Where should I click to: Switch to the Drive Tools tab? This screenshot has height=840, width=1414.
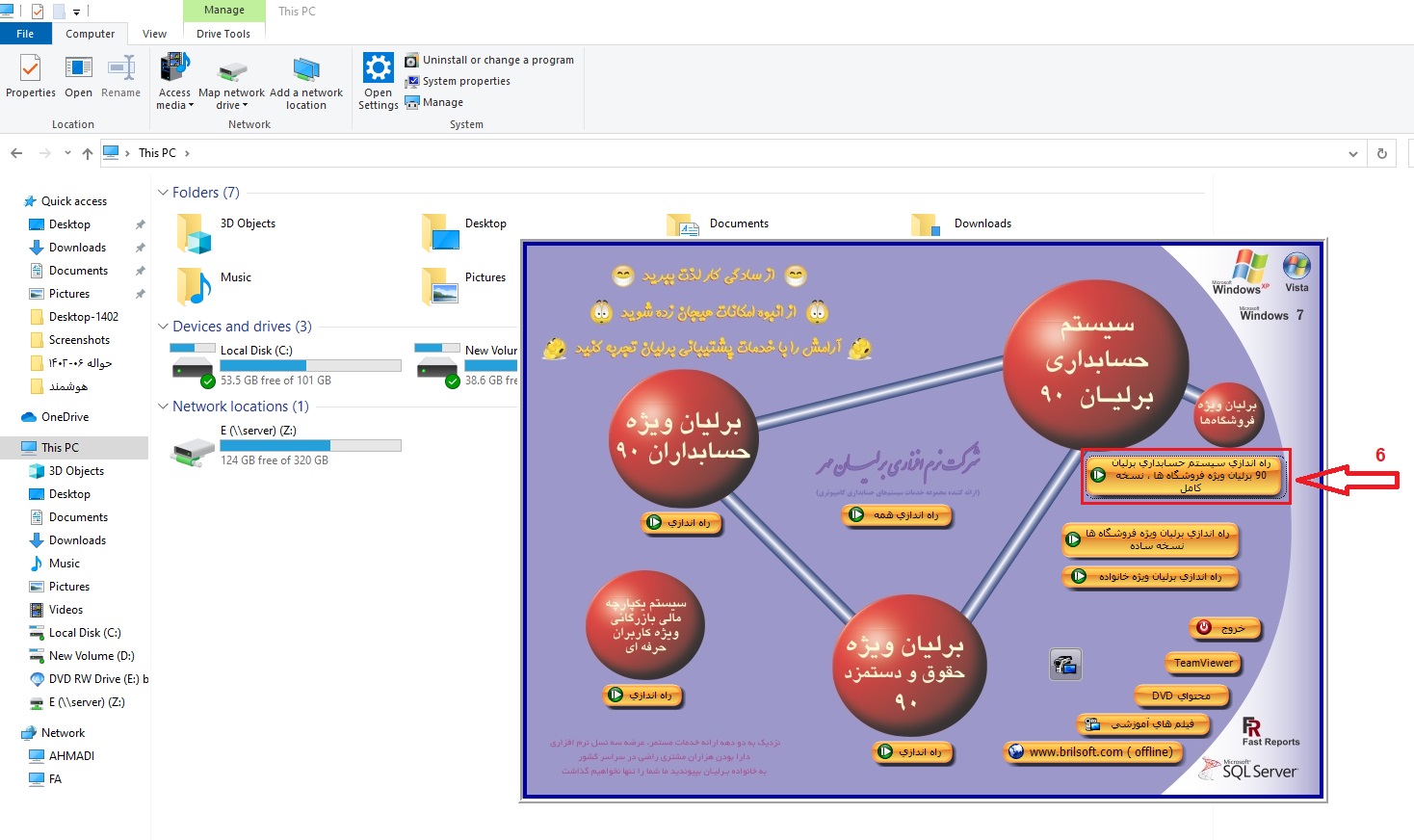click(223, 34)
